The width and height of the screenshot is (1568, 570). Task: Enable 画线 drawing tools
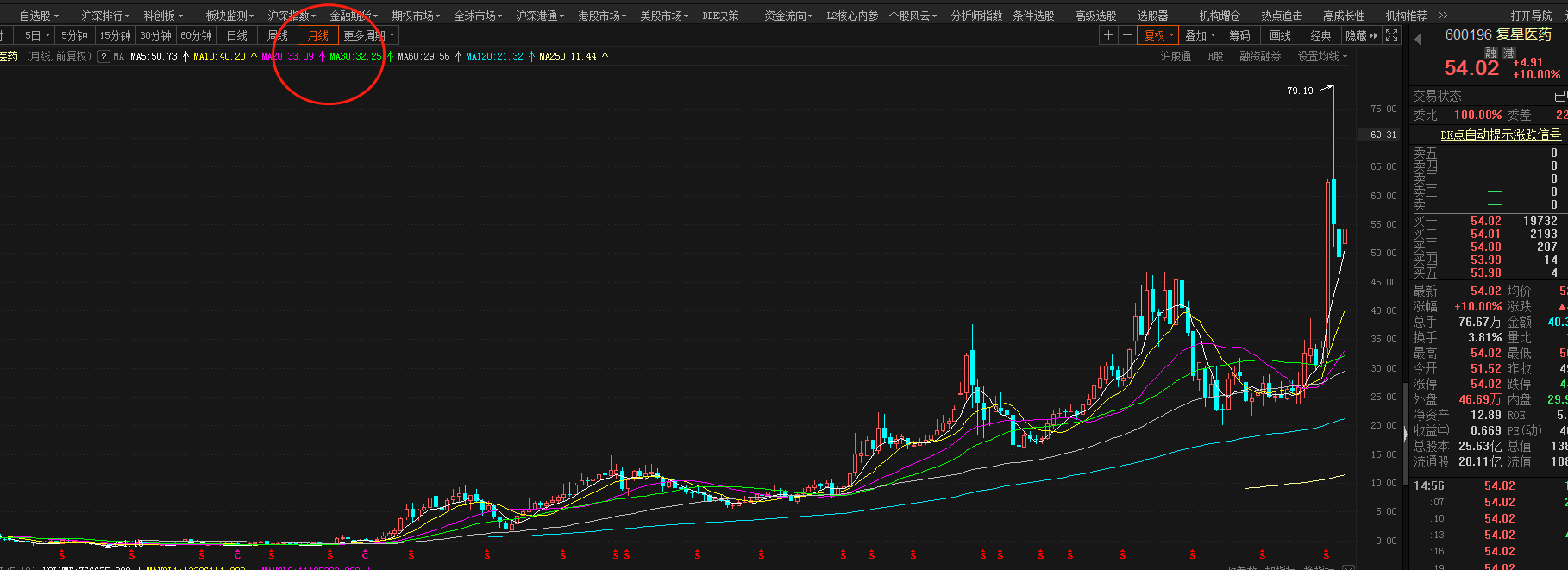[1280, 35]
